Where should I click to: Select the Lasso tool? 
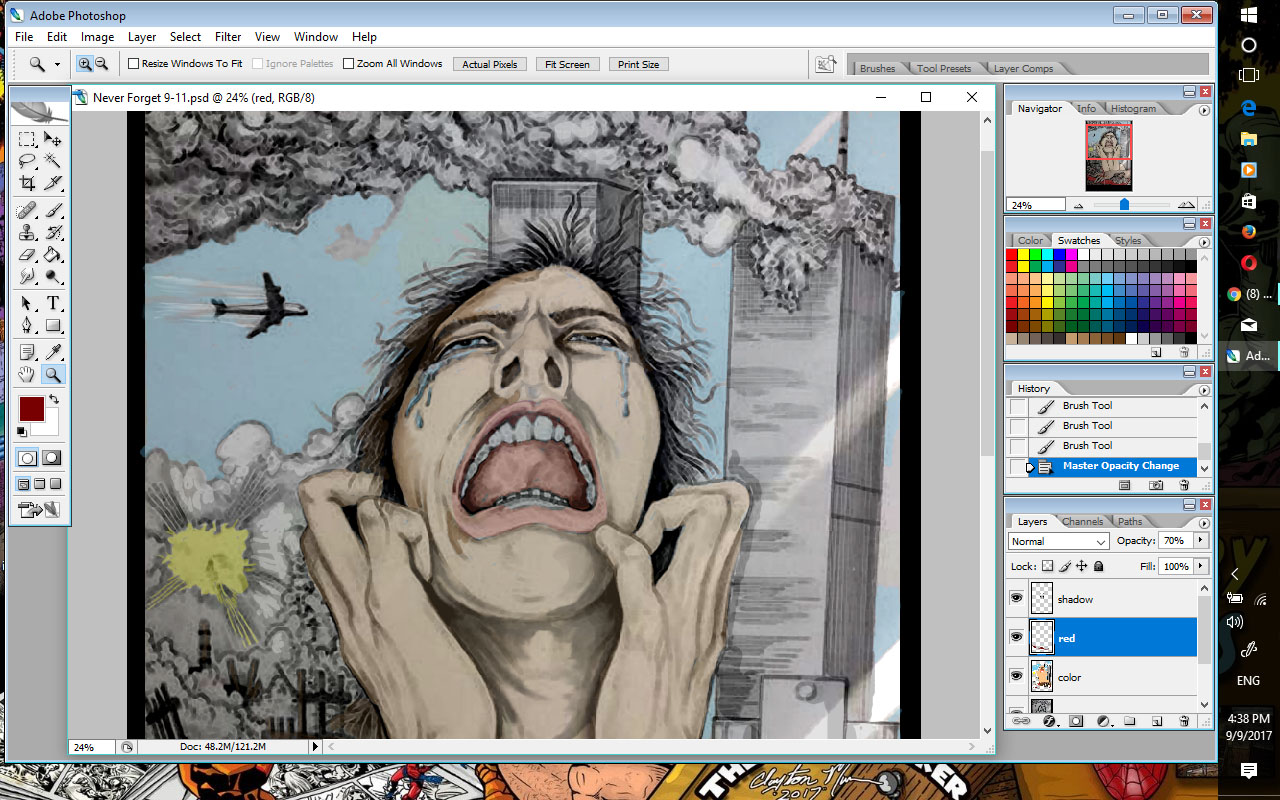pyautogui.click(x=27, y=161)
